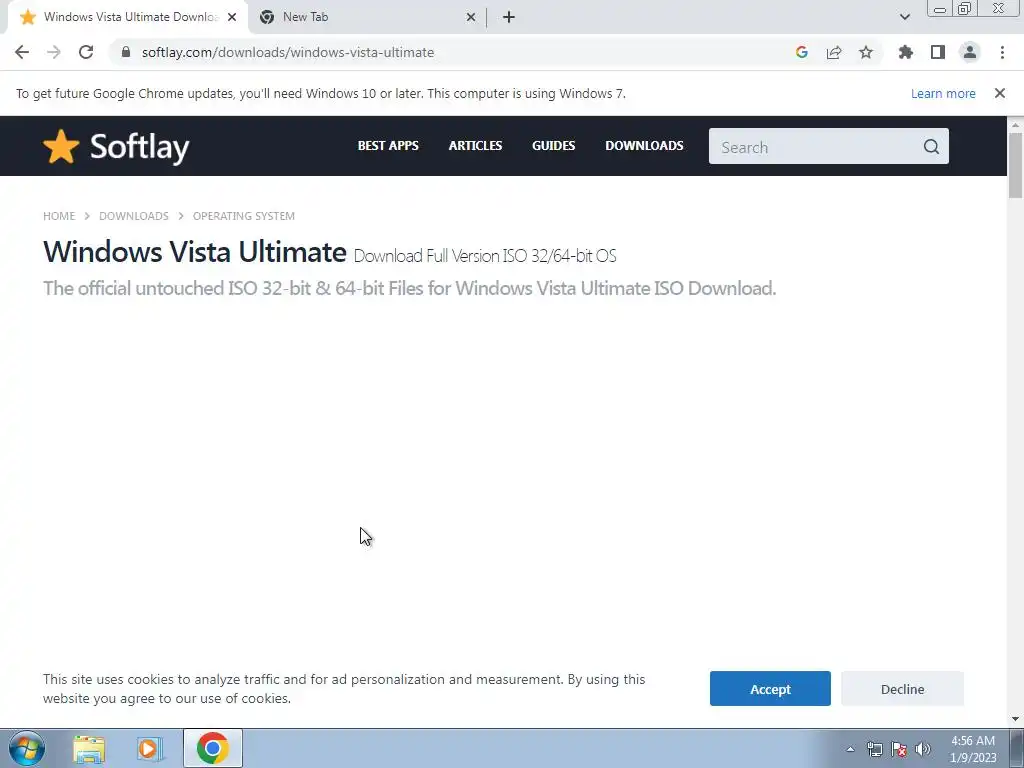Open Windows Explorer from taskbar
The image size is (1024, 768).
89,749
